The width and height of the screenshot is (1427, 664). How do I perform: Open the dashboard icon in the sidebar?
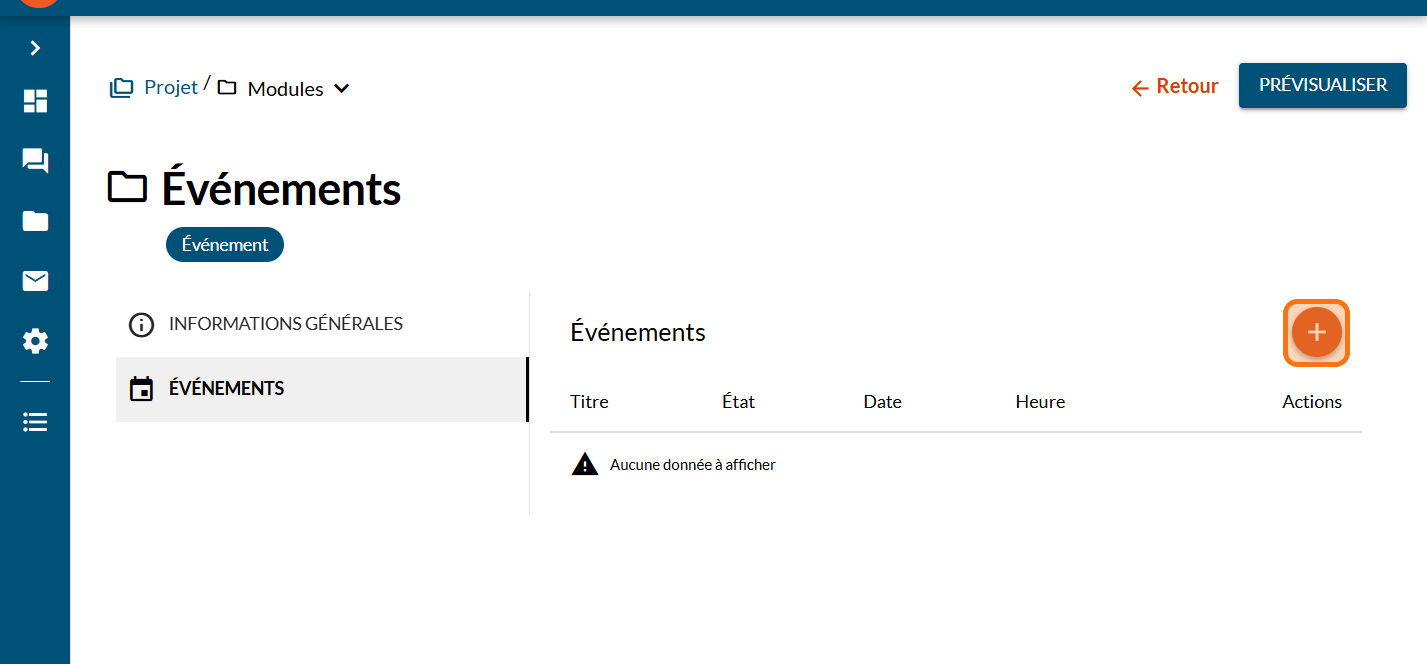35,101
